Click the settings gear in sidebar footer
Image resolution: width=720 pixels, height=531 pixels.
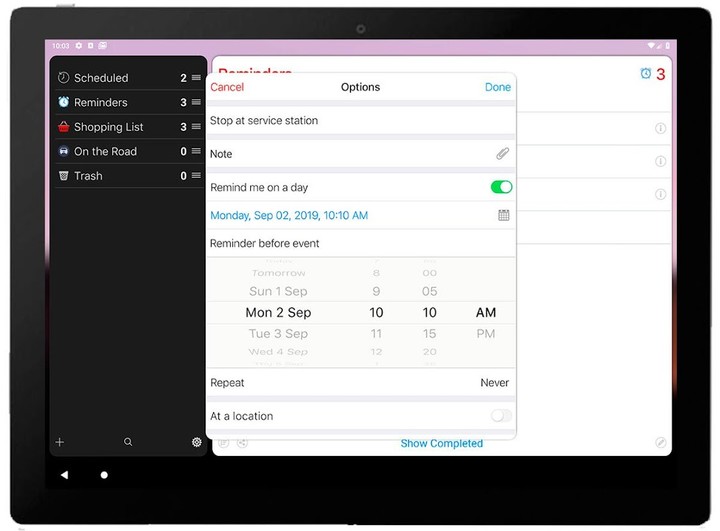tap(196, 442)
